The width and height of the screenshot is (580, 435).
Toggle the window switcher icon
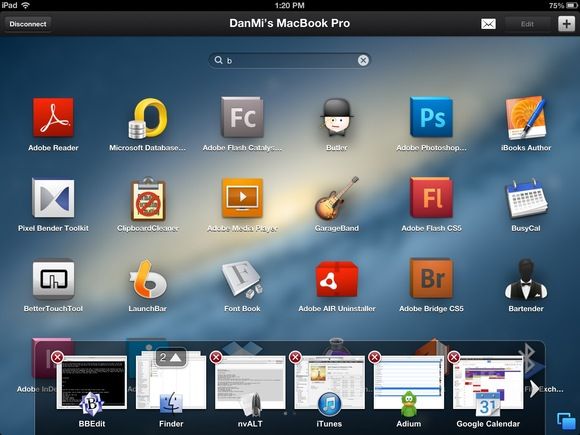coord(567,421)
